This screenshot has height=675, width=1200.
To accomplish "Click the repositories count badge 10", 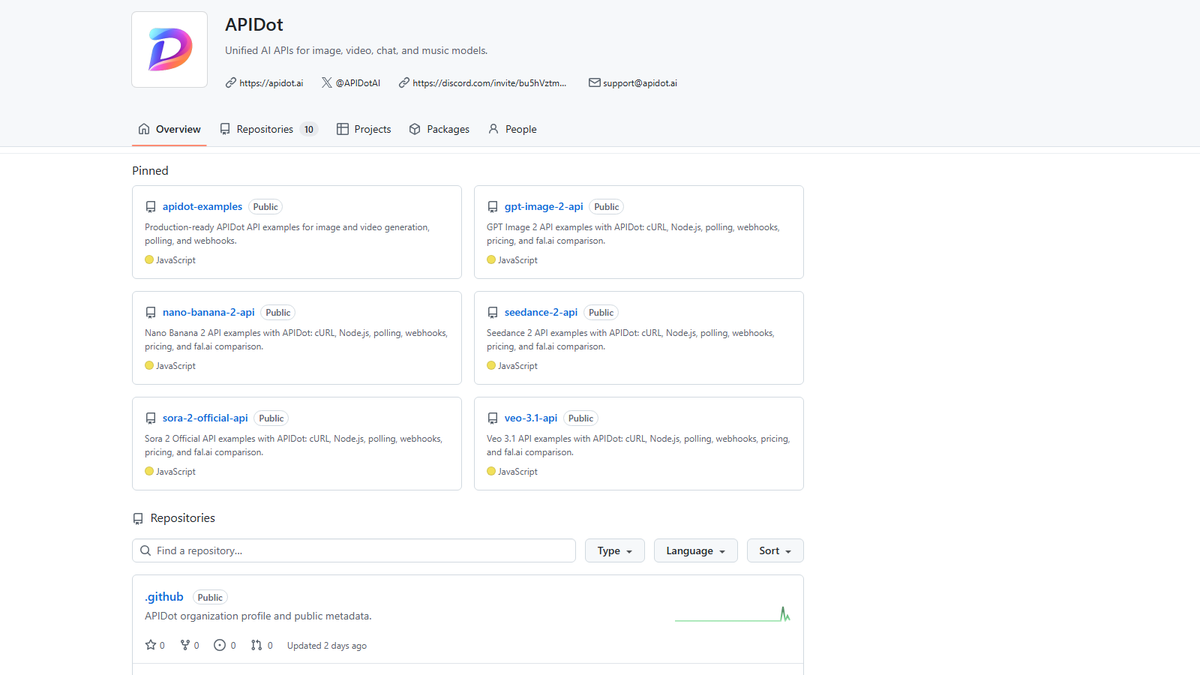I will coord(309,129).
